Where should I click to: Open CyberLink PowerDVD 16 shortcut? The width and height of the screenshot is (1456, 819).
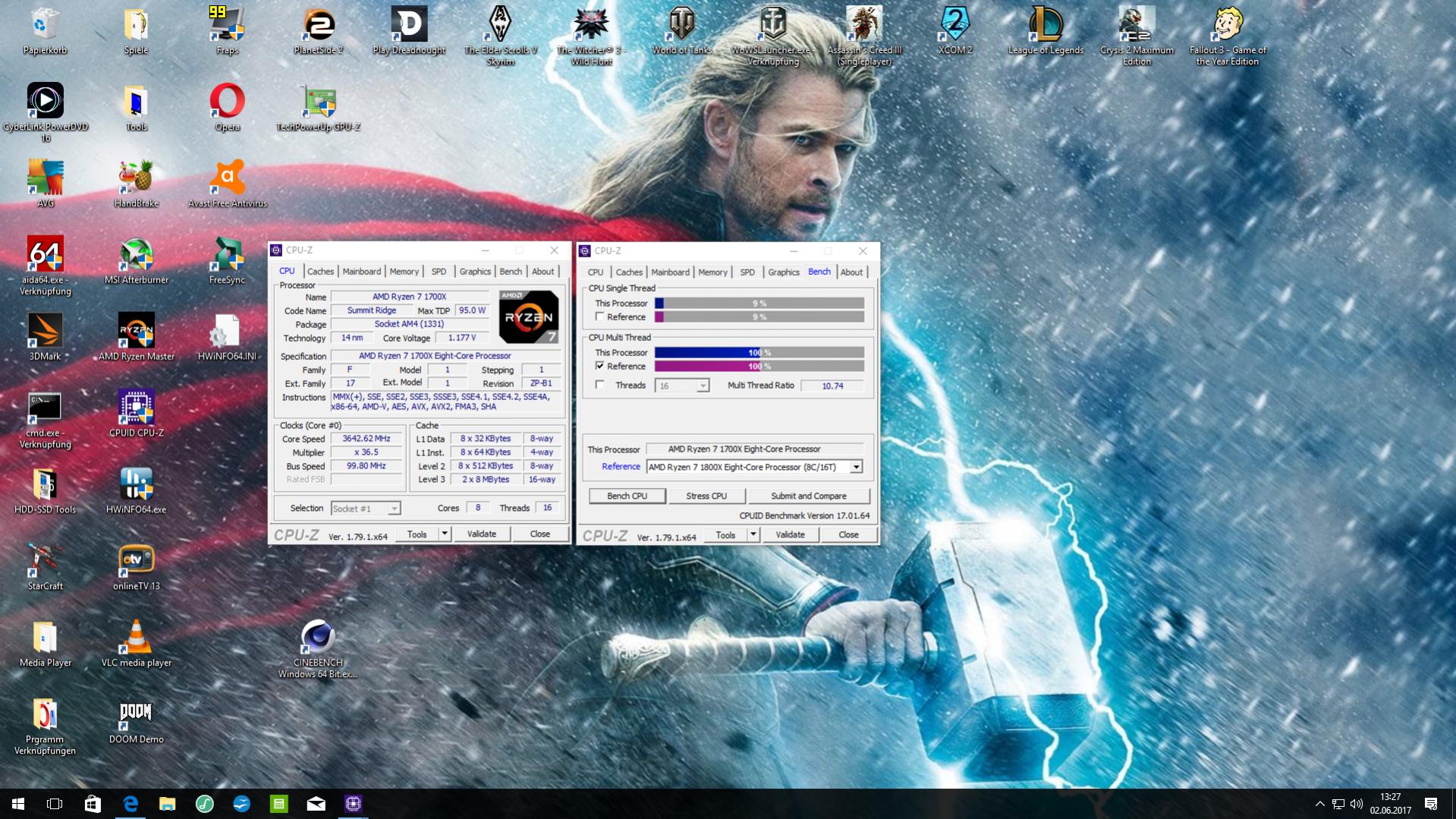coord(46,112)
